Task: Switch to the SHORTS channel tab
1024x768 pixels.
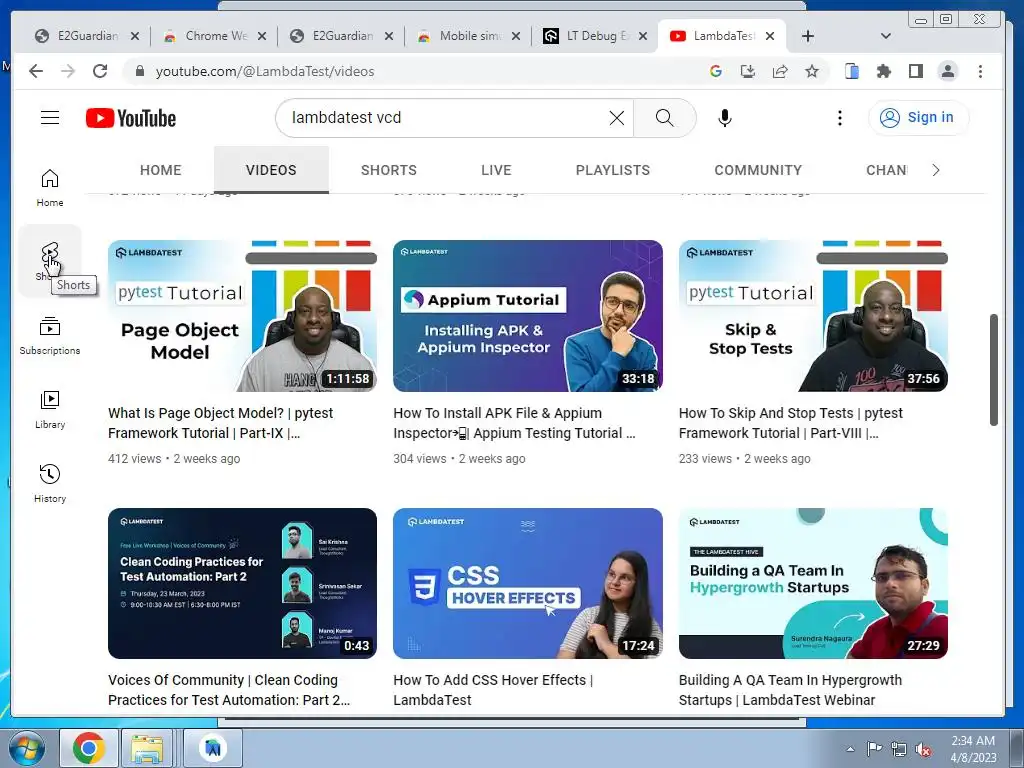Action: point(389,170)
